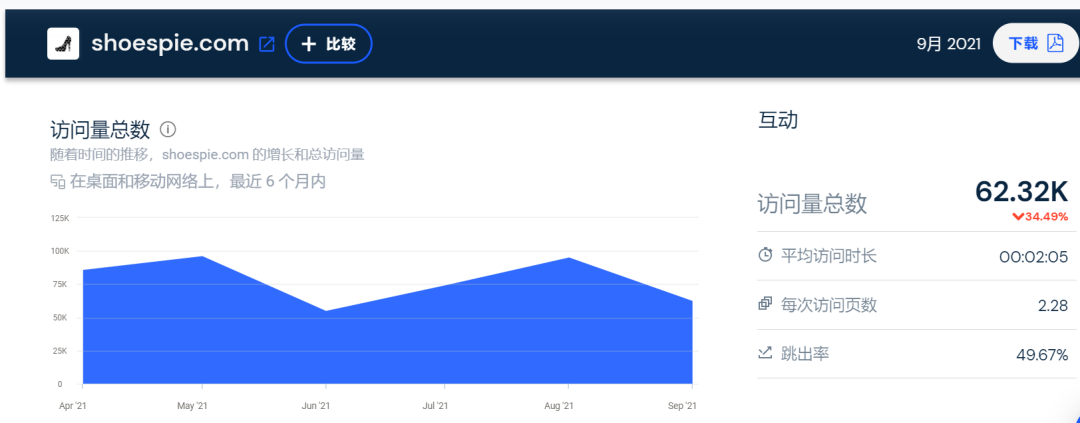Click the 100K y-axis label
1080x423 pixels.
[x=61, y=251]
